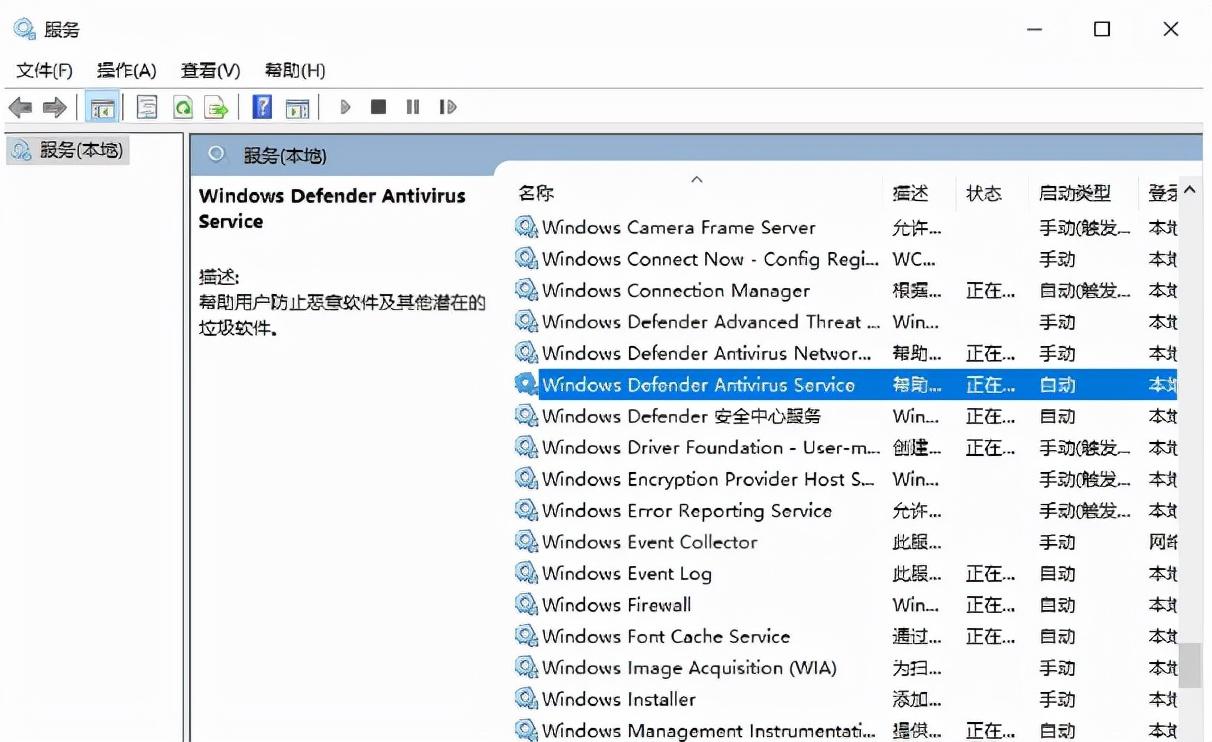The height and width of the screenshot is (742, 1212).
Task: Click gear icon of Windows Connect Now row
Action: (526, 259)
